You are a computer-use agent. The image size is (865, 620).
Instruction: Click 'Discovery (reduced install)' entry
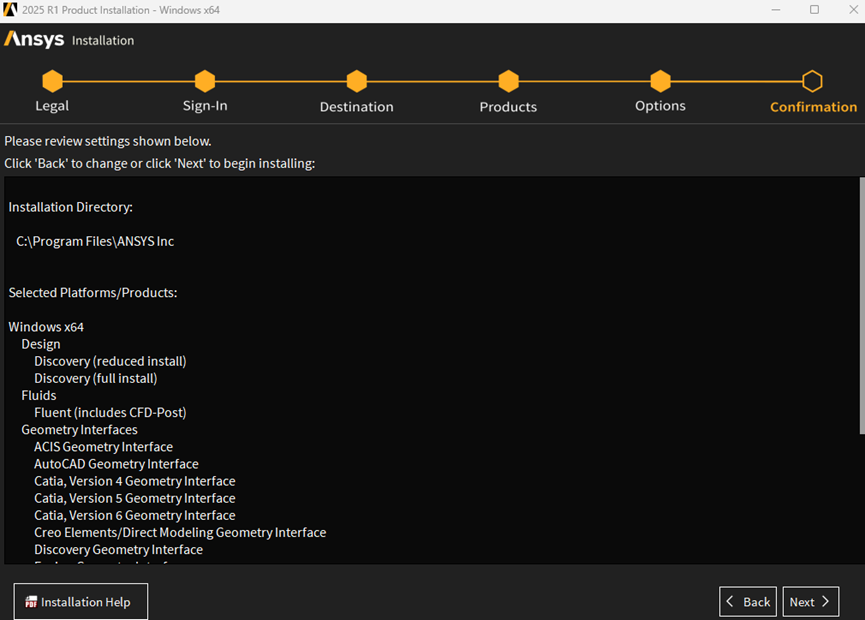[110, 361]
